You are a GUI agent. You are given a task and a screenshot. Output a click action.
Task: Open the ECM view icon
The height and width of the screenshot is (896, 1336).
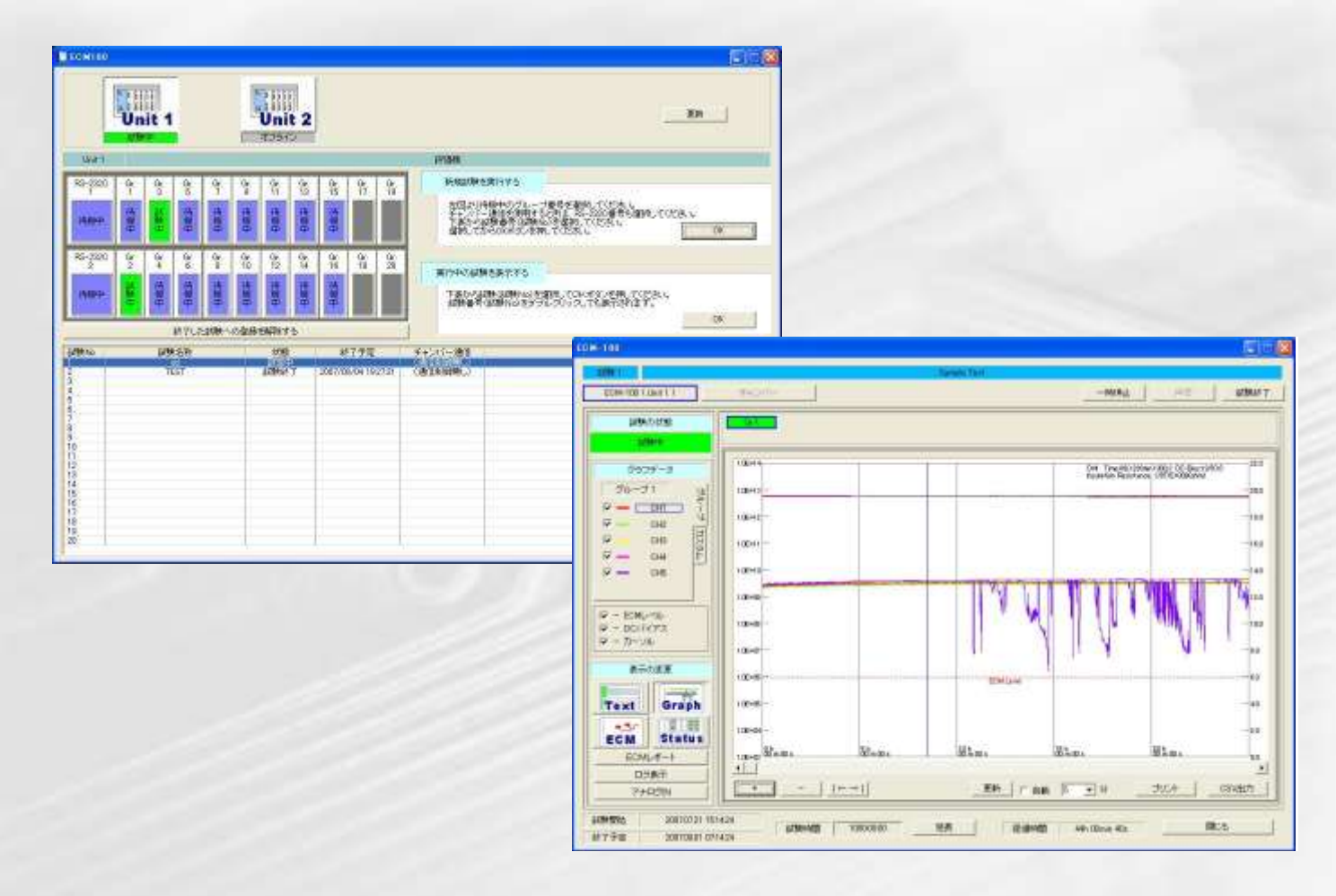(620, 732)
